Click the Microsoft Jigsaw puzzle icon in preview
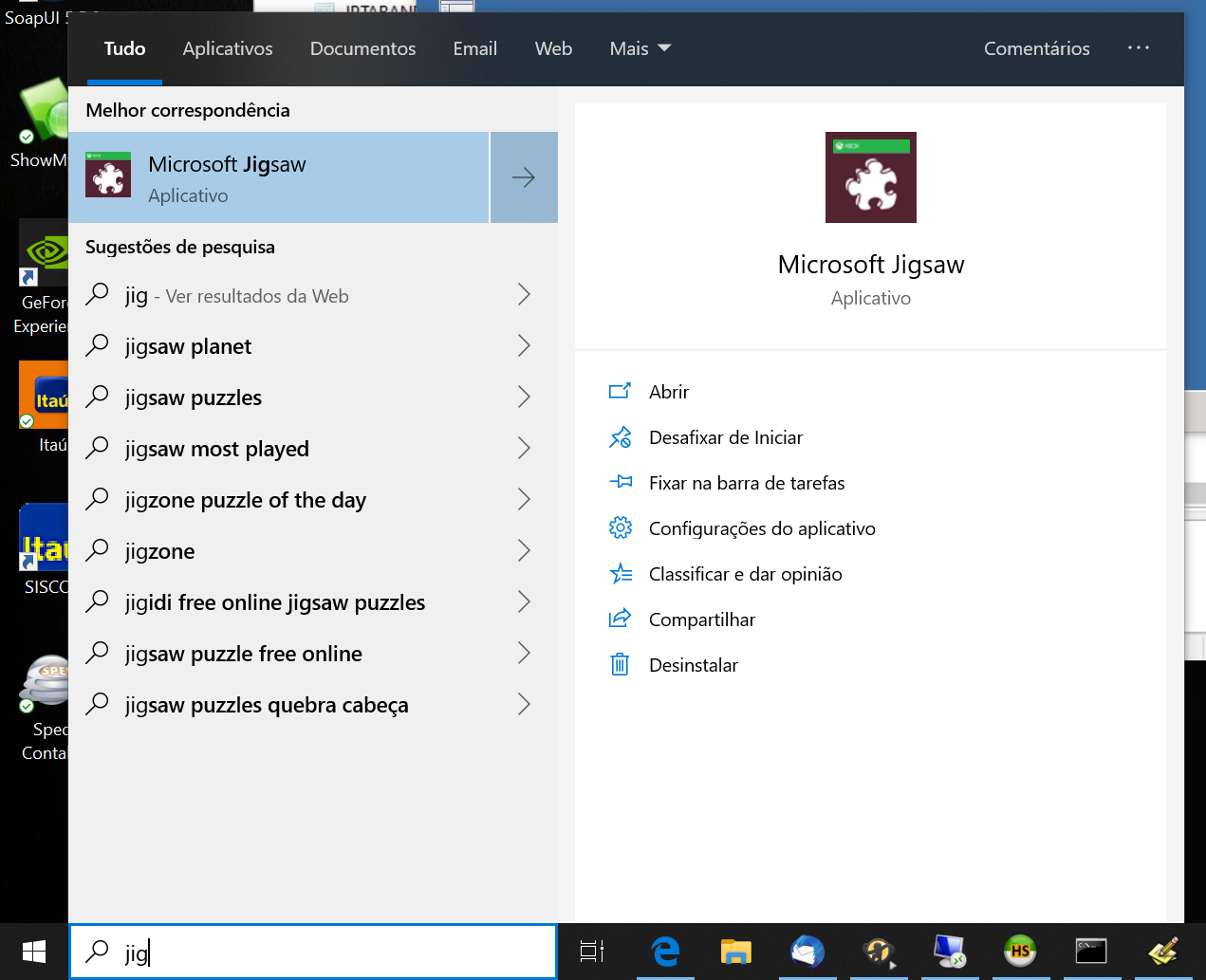The image size is (1206, 980). 870,177
